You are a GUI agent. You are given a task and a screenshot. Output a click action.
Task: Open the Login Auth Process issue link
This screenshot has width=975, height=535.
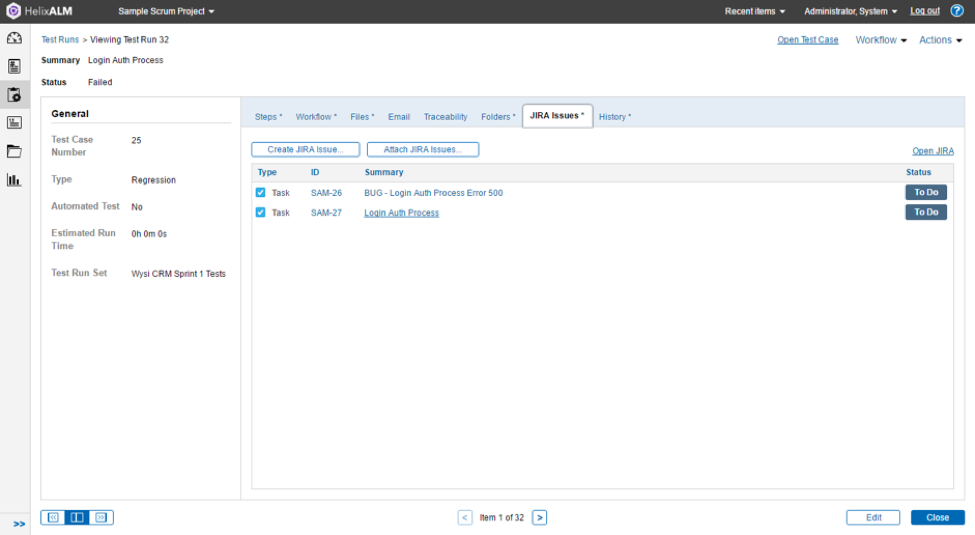tap(401, 213)
